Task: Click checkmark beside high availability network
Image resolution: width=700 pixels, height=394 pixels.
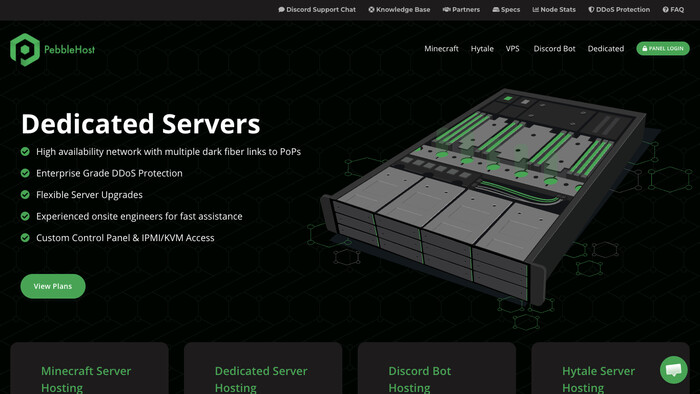Action: tap(25, 152)
